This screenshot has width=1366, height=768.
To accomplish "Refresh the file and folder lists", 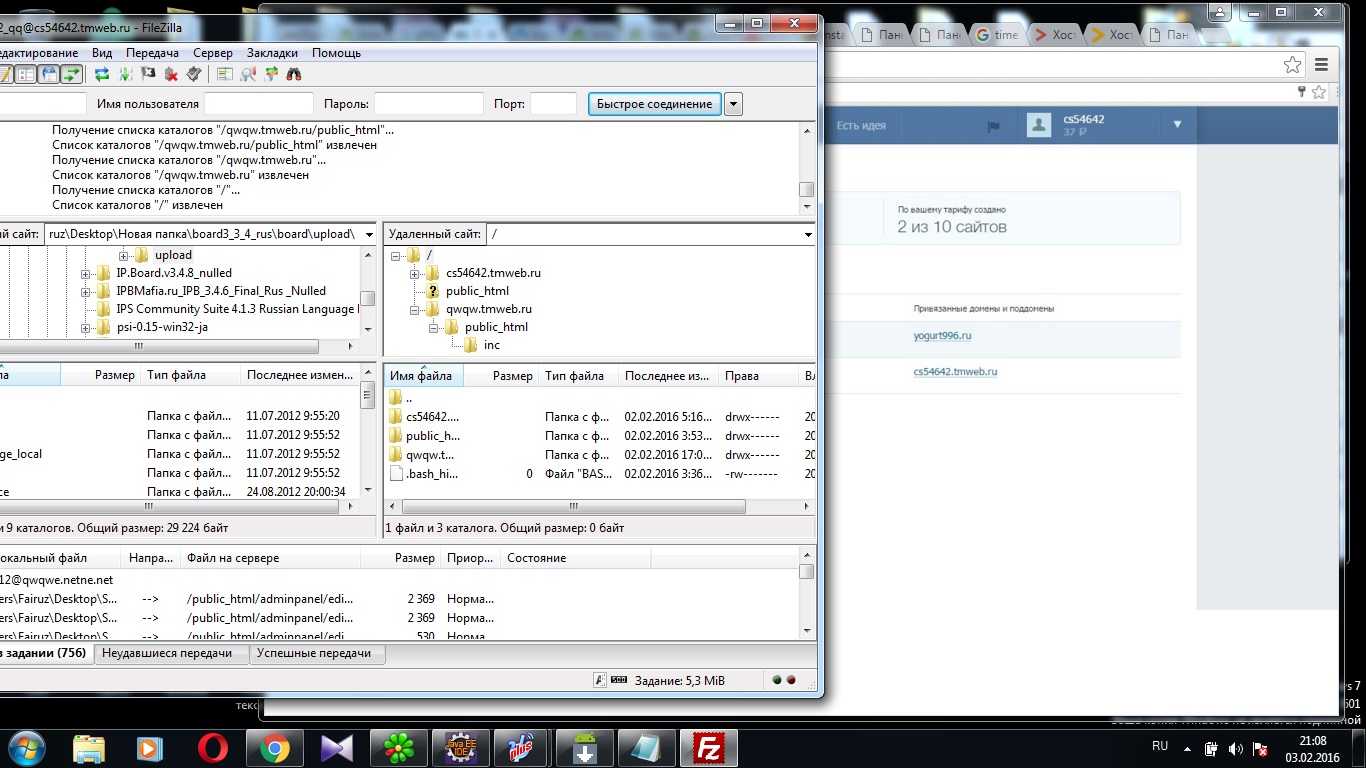I will tap(102, 74).
